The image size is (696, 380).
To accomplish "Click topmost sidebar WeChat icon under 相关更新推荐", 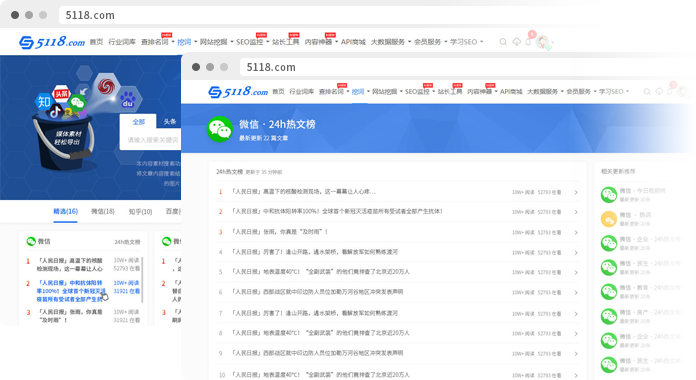I will pos(609,194).
